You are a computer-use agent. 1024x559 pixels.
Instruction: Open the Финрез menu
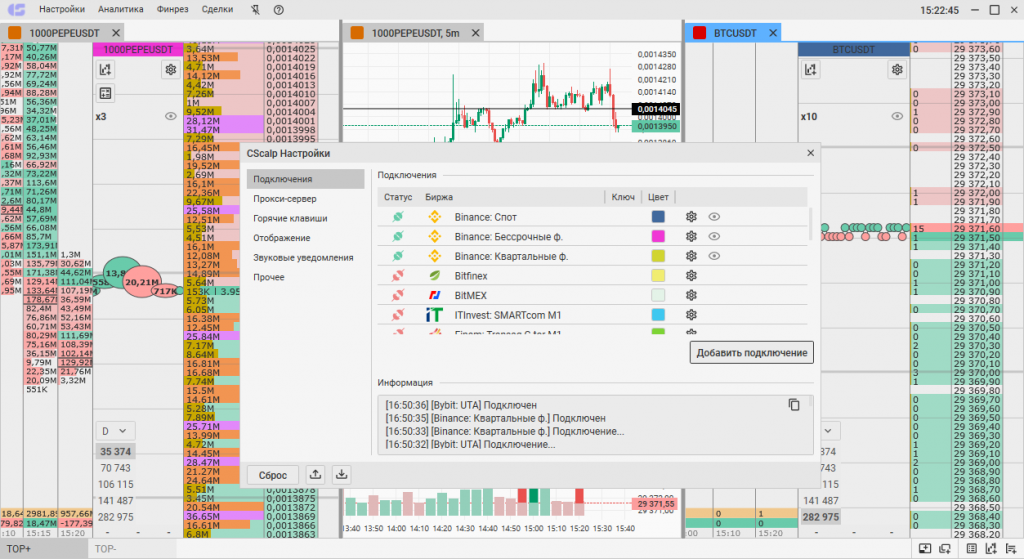[172, 10]
